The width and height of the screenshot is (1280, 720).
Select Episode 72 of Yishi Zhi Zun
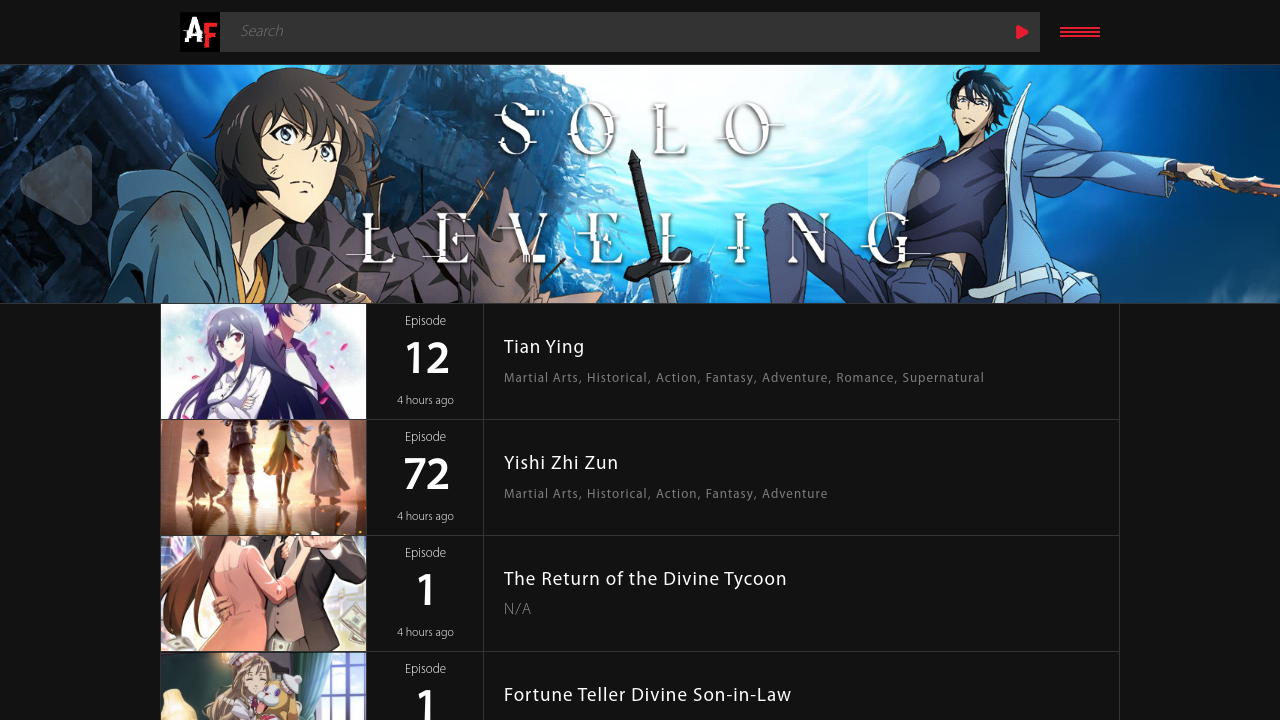click(426, 475)
